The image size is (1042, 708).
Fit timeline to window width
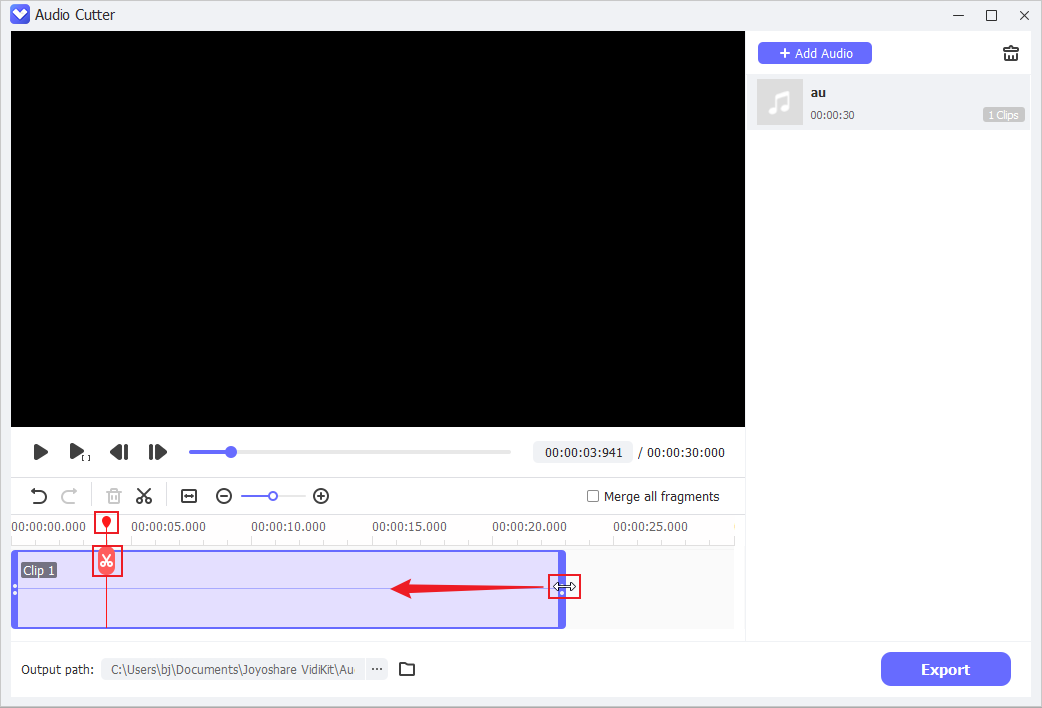tap(189, 496)
